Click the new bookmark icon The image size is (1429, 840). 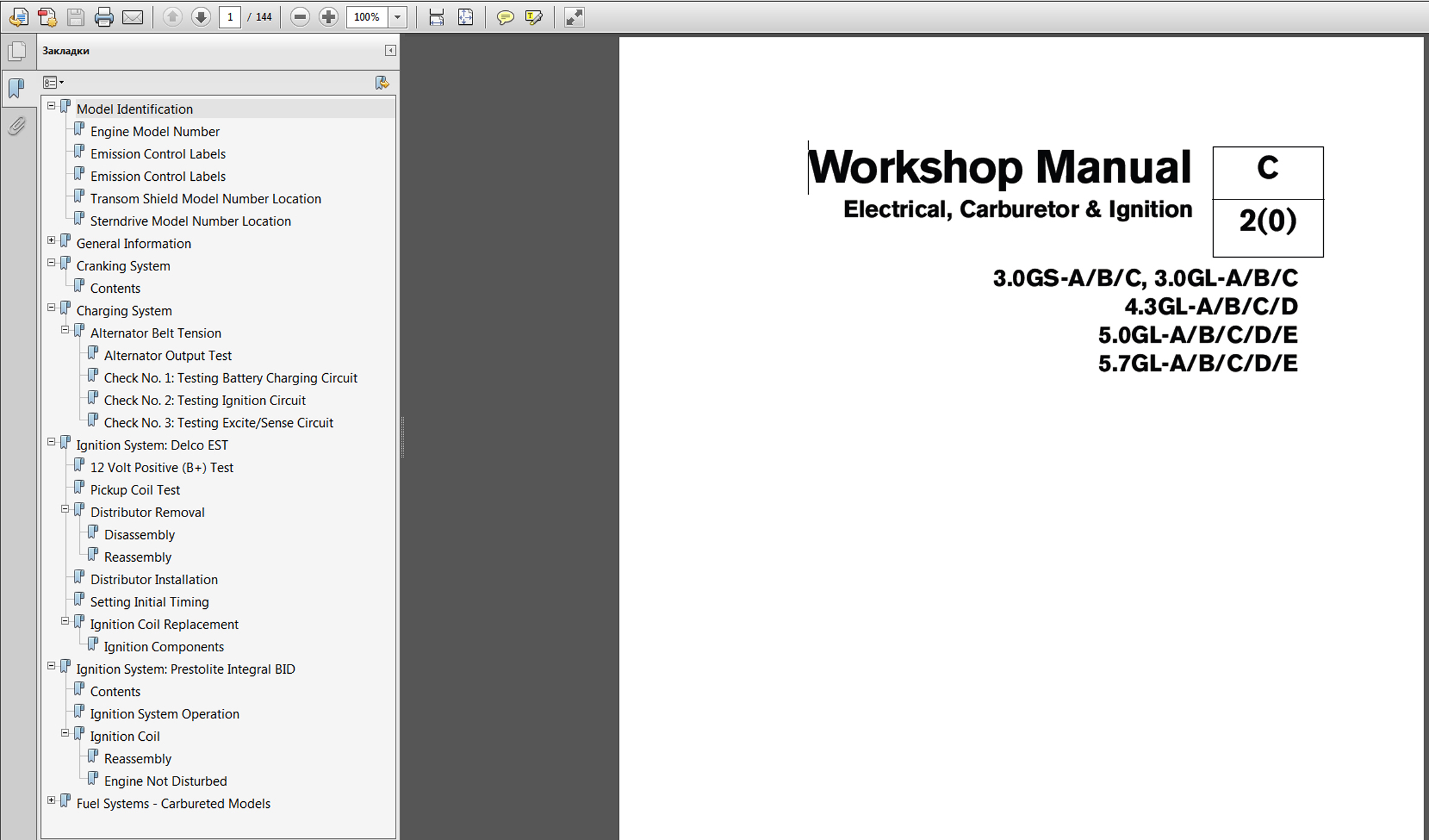pos(382,83)
